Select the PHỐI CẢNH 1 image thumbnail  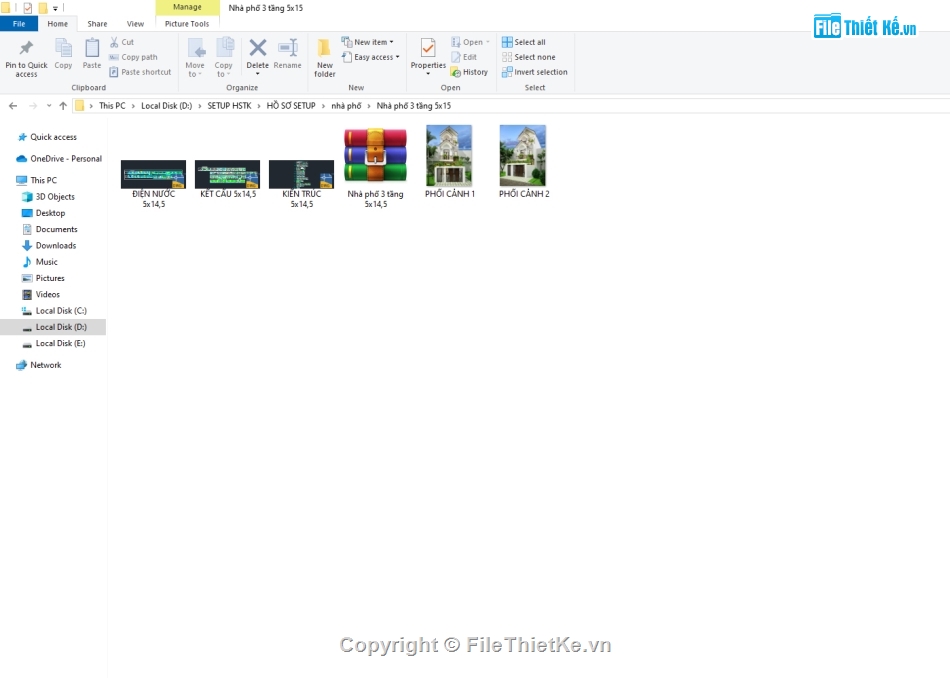tap(449, 156)
